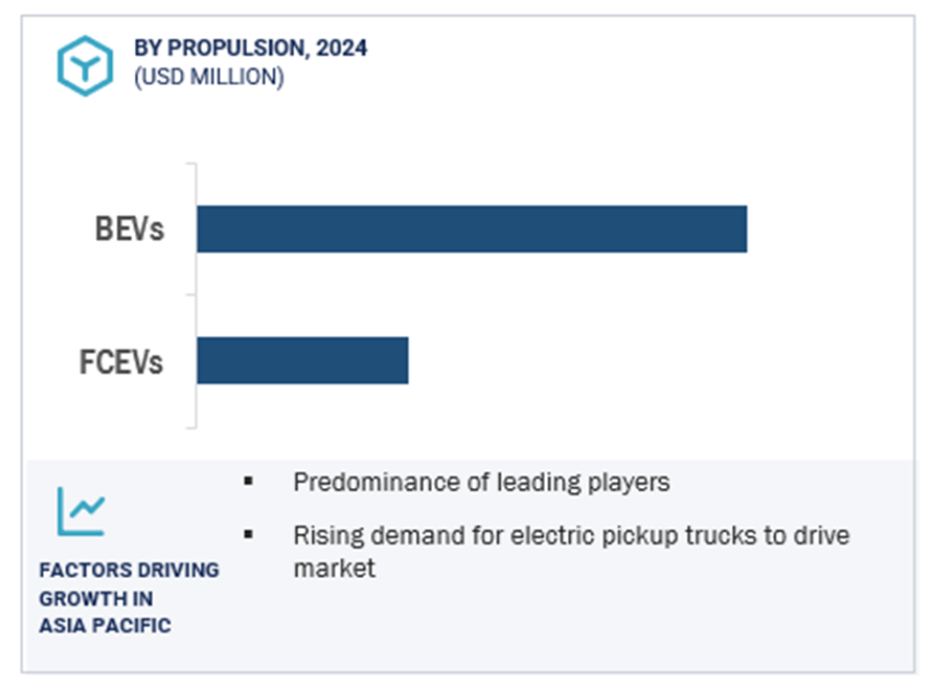
Task: Click the chart's vertical axis line
Action: pyautogui.click(x=196, y=295)
